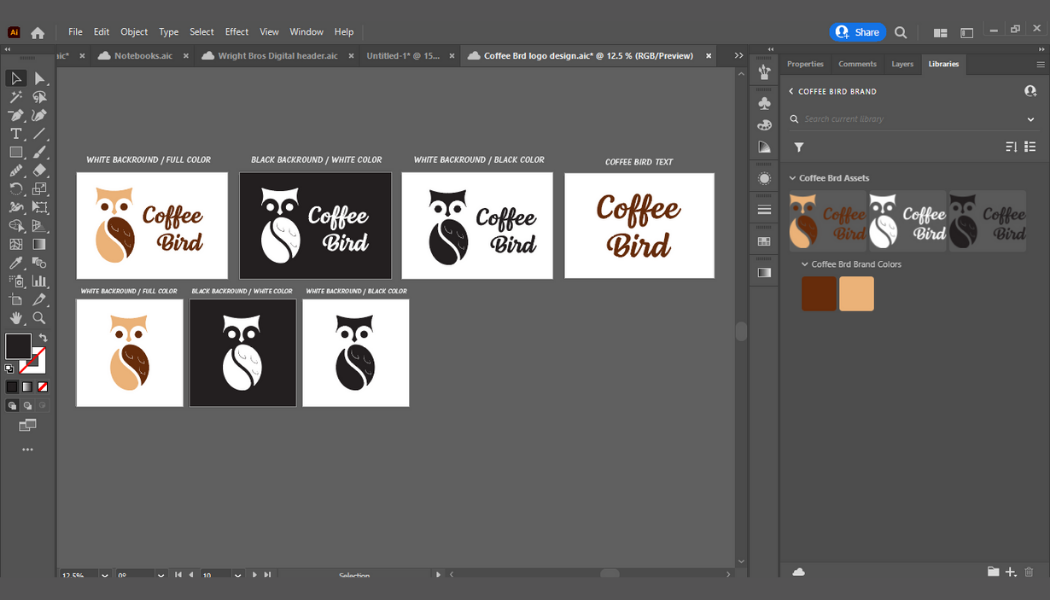Viewport: 1050px width, 600px height.
Task: Activate the Curvature tool
Action: click(x=40, y=116)
